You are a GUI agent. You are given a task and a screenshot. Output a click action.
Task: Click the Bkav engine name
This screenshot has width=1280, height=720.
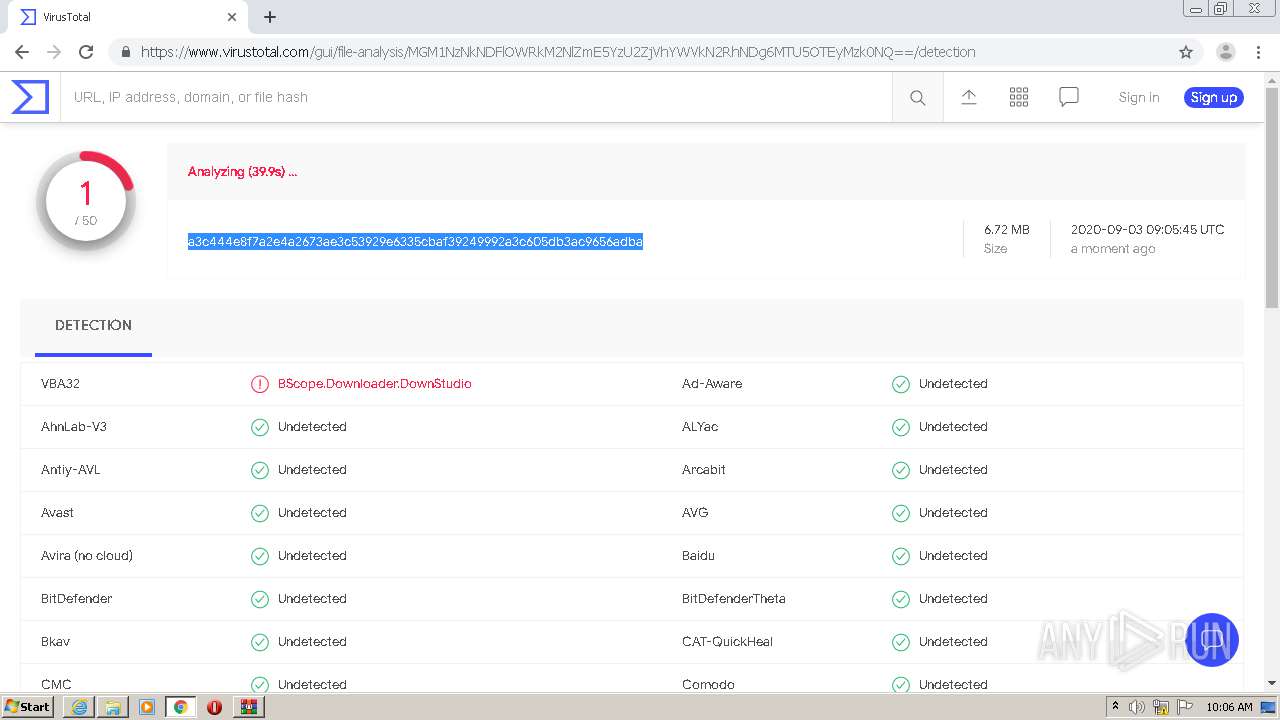click(55, 642)
